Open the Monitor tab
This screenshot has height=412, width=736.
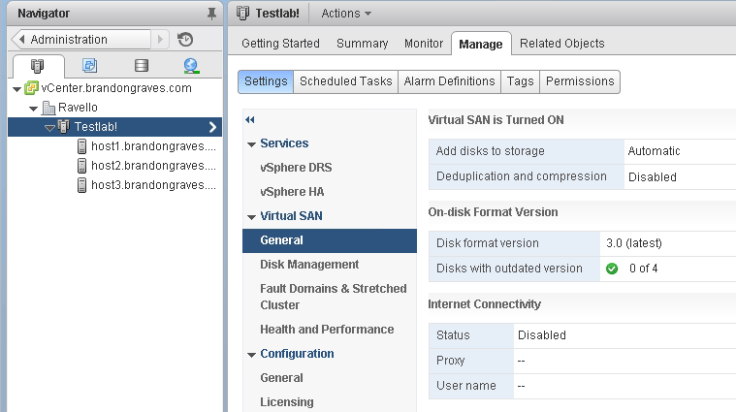(x=423, y=44)
